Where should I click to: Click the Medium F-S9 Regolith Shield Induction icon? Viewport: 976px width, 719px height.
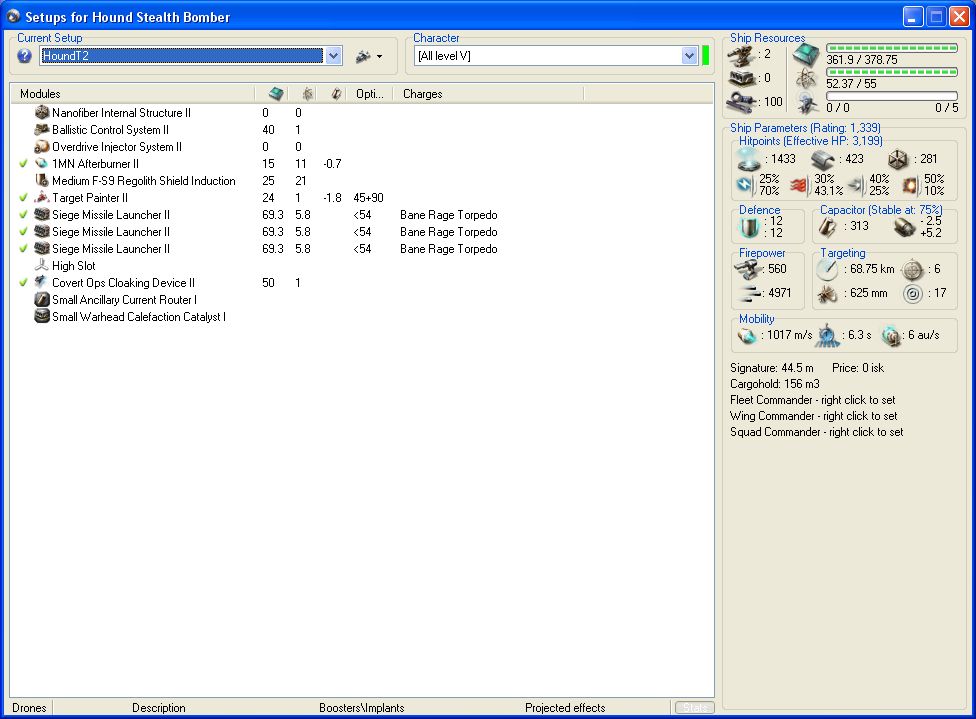42,181
